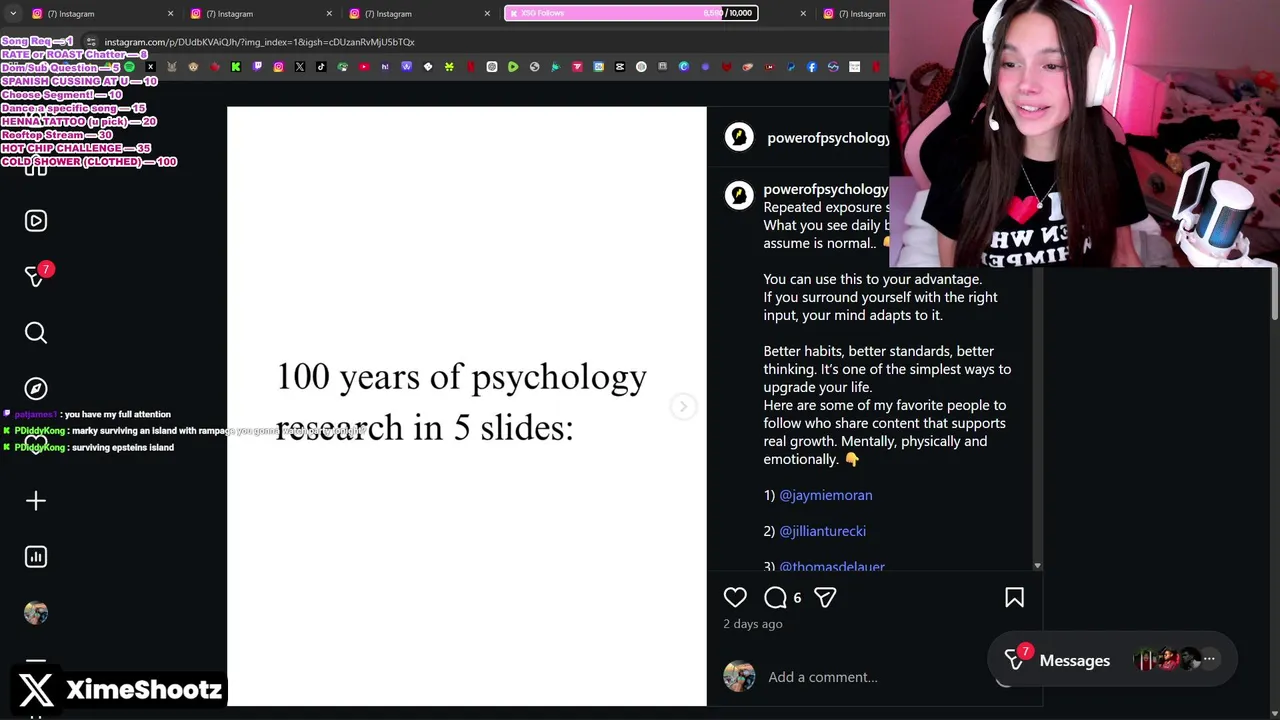Open the @thomasdelauer mention link
This screenshot has width=1280, height=720.
click(x=832, y=566)
